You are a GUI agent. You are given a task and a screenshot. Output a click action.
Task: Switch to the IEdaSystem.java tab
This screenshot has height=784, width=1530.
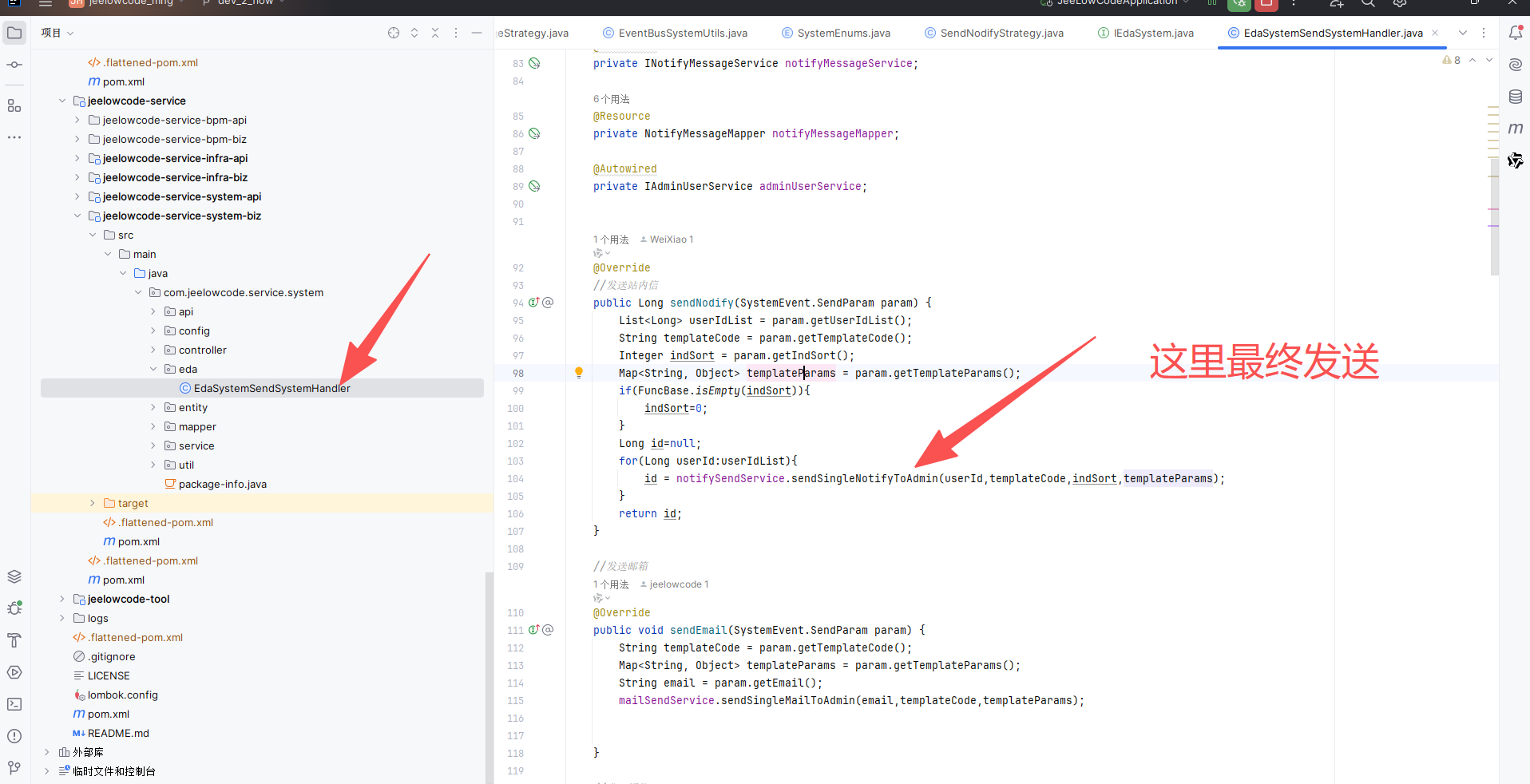pyautogui.click(x=1153, y=33)
